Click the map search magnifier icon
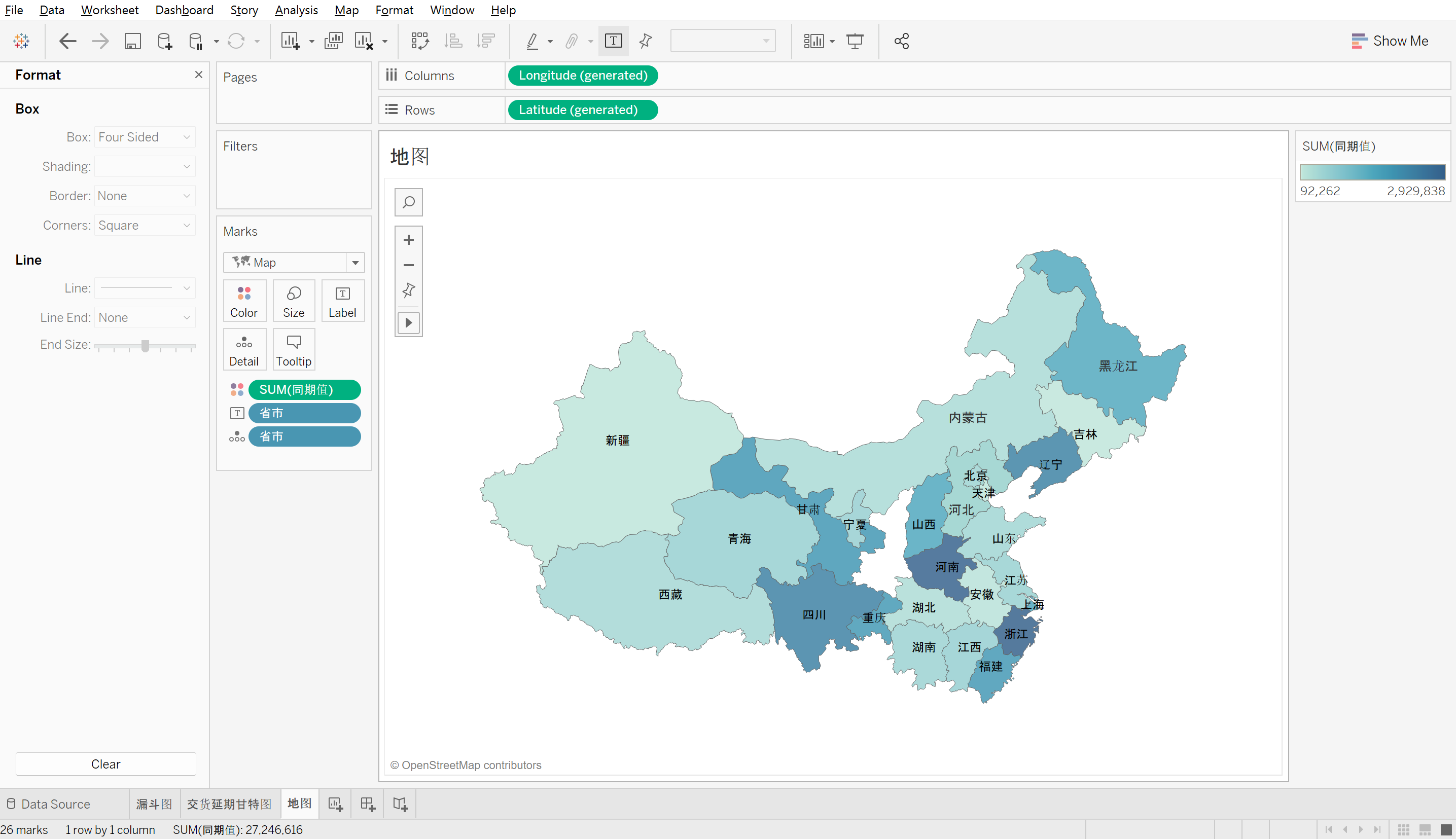Screen dimensions: 1456x839 [409, 202]
